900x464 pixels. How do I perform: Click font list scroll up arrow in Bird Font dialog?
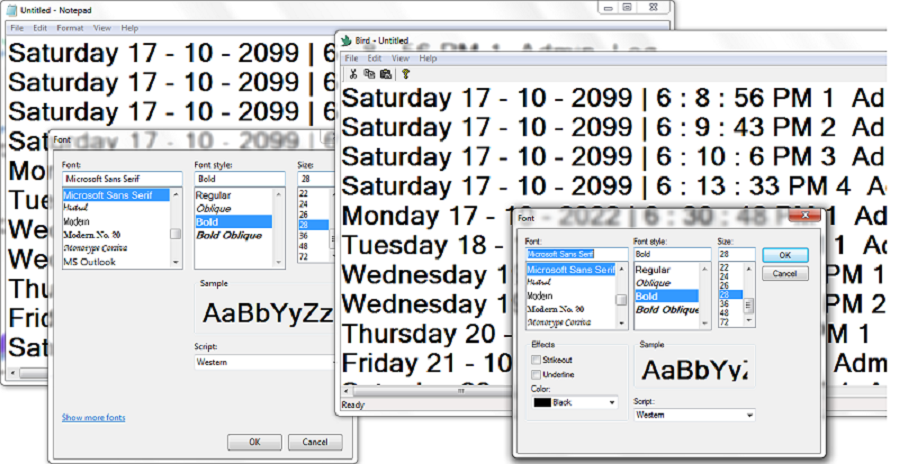tap(622, 269)
